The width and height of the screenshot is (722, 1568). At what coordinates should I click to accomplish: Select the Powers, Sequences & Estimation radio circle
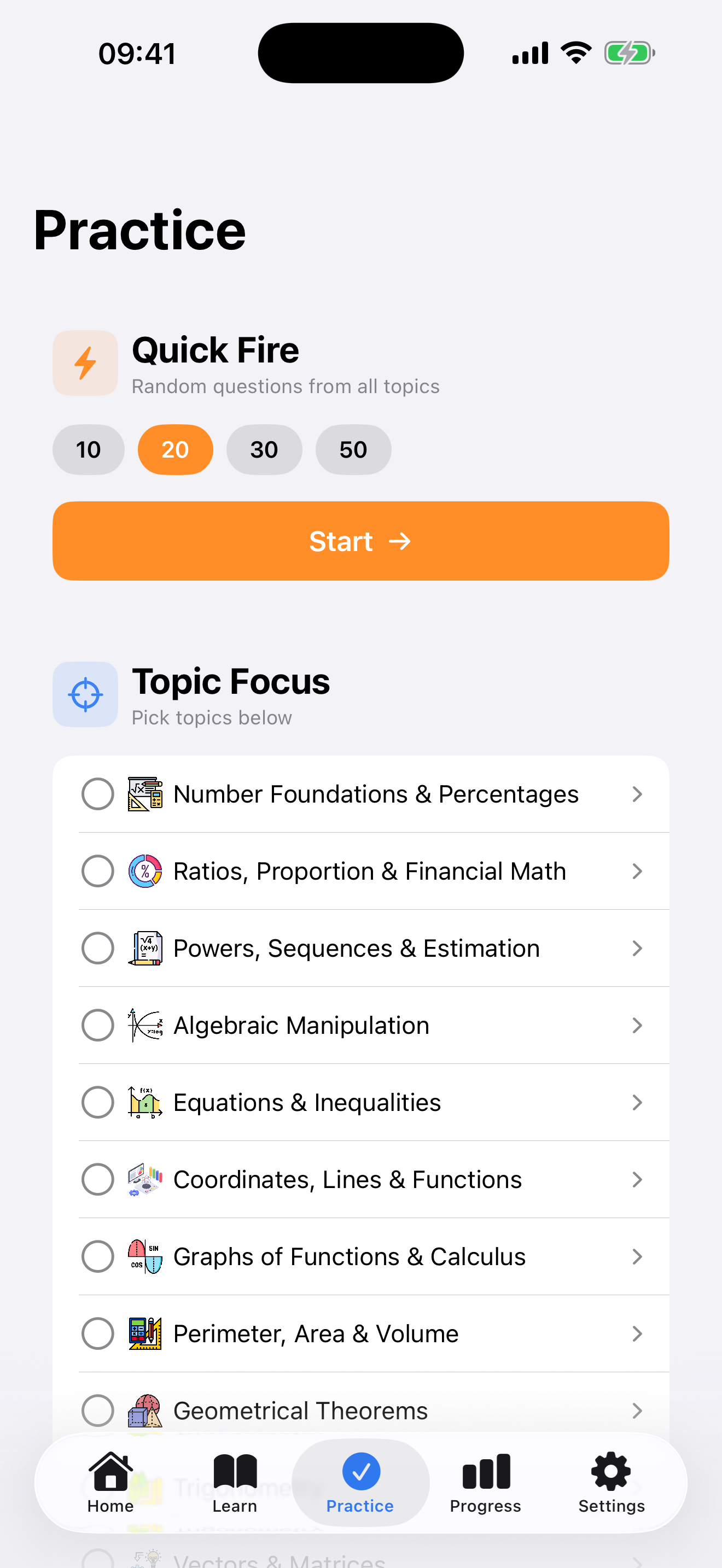pos(97,949)
